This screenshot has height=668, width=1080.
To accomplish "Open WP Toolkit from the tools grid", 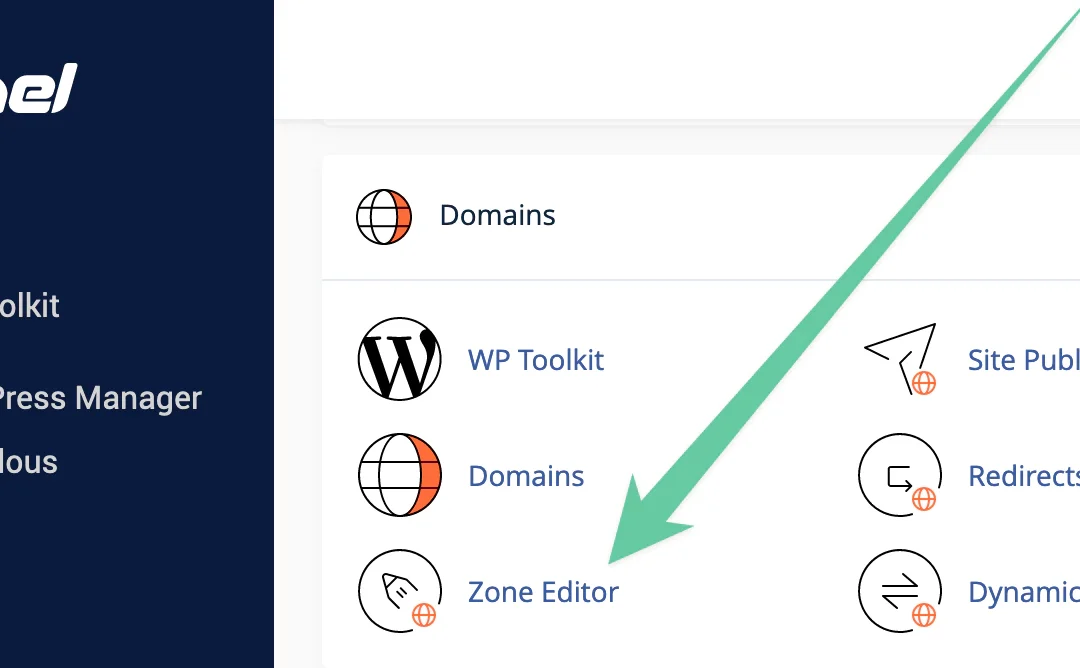I will coord(536,360).
